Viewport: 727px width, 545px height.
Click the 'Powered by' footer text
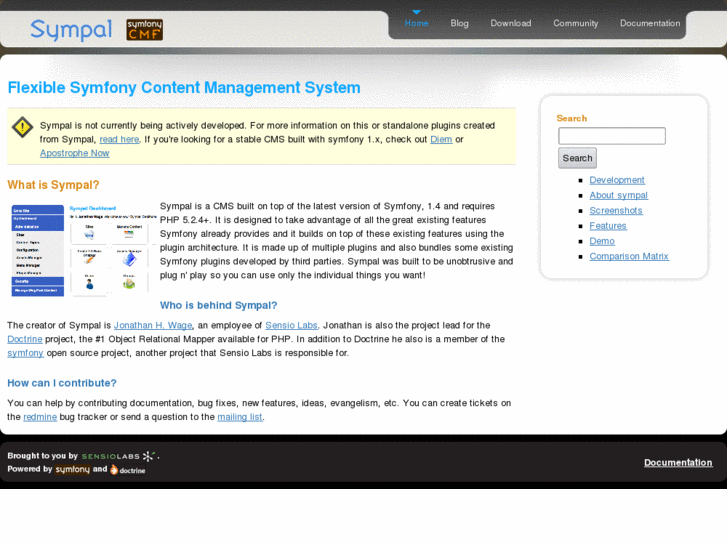[x=30, y=469]
